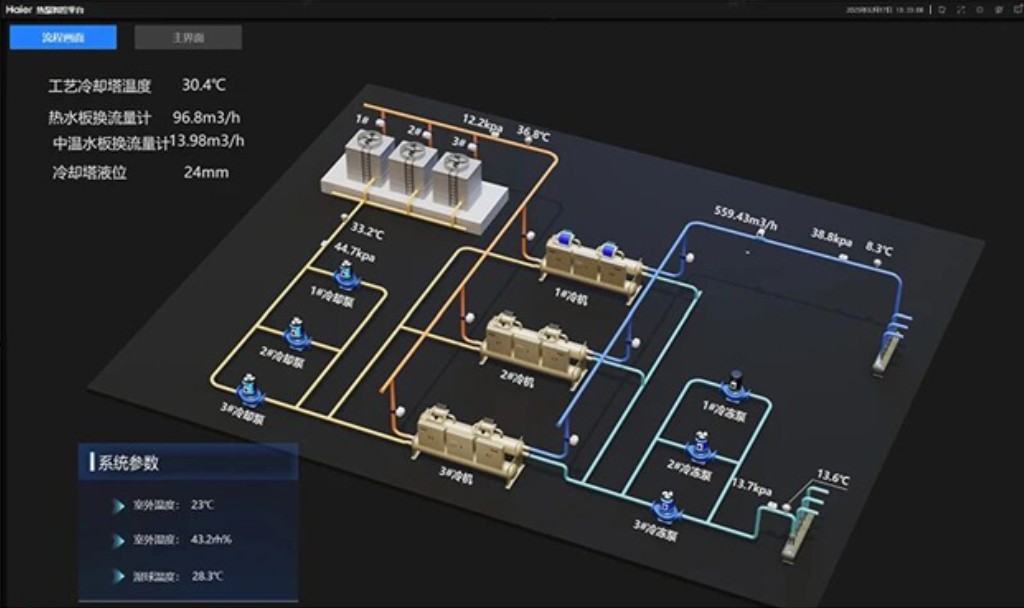Select the 2#冷却泵 pump icon
The width and height of the screenshot is (1024, 608).
[x=296, y=333]
